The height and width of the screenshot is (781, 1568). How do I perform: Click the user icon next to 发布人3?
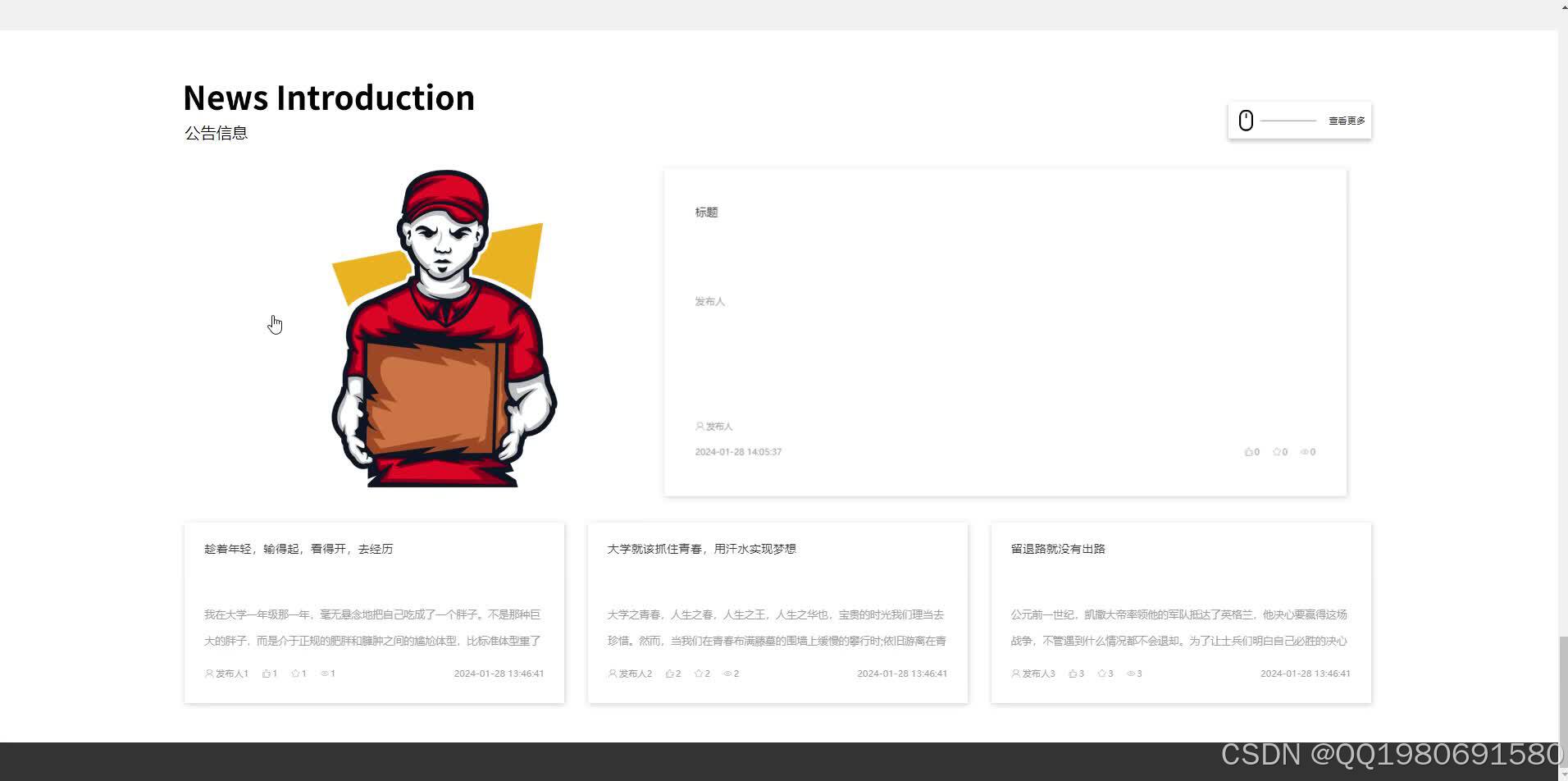click(x=1015, y=674)
